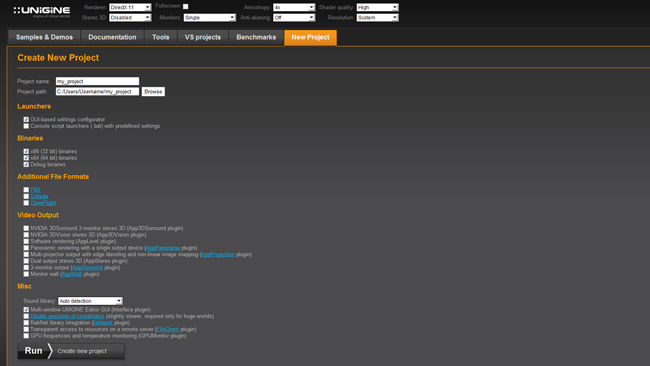The image size is (650, 366).
Task: Open the AppProjection link
Action: (x=218, y=255)
